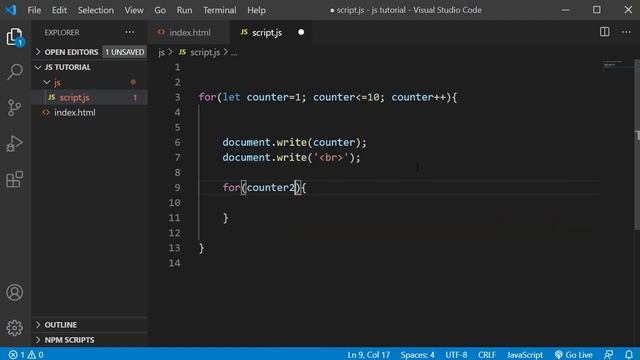This screenshot has width=640, height=360.
Task: Collapse the JS TUTORIAL folder section
Action: (x=90, y=67)
